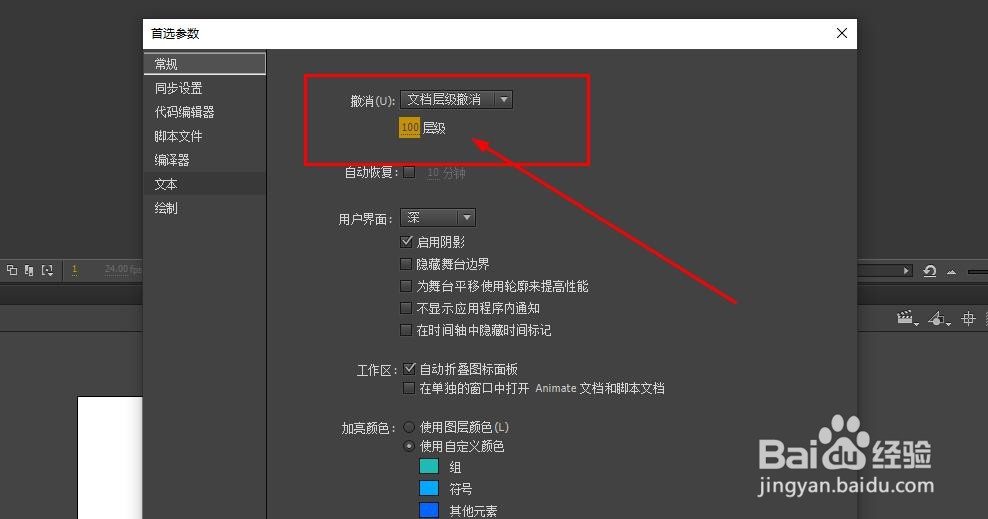Toggle the 启用阴影 checkbox
Screen dimensions: 988x519
click(406, 241)
